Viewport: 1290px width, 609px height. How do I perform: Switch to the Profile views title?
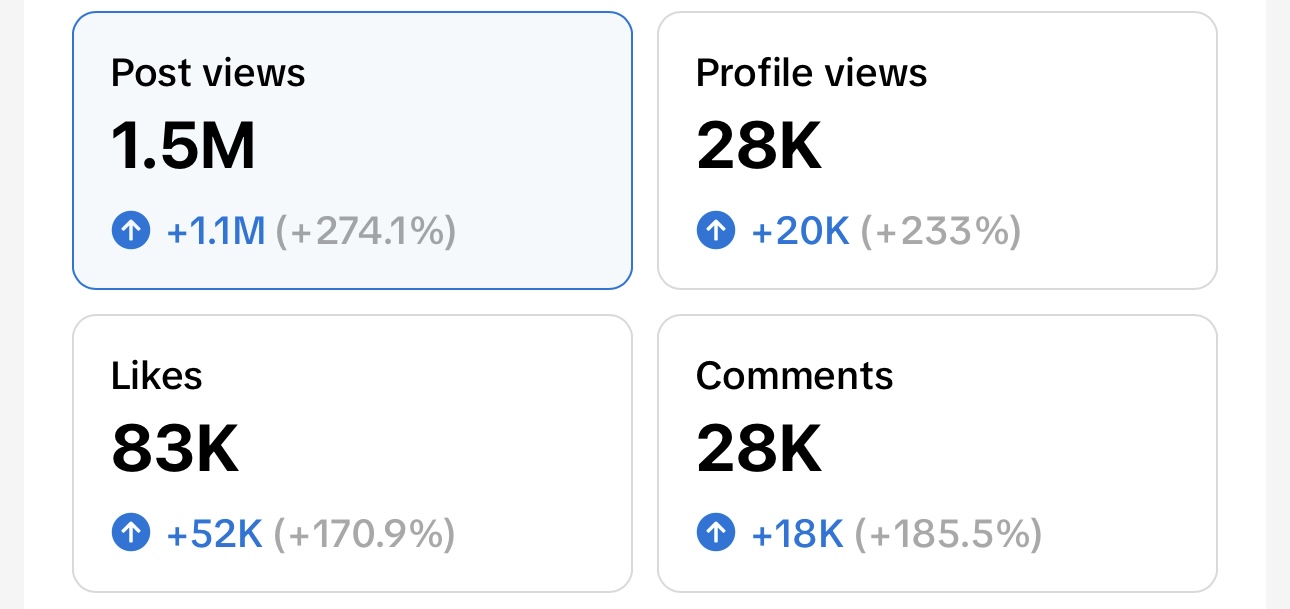(x=811, y=73)
